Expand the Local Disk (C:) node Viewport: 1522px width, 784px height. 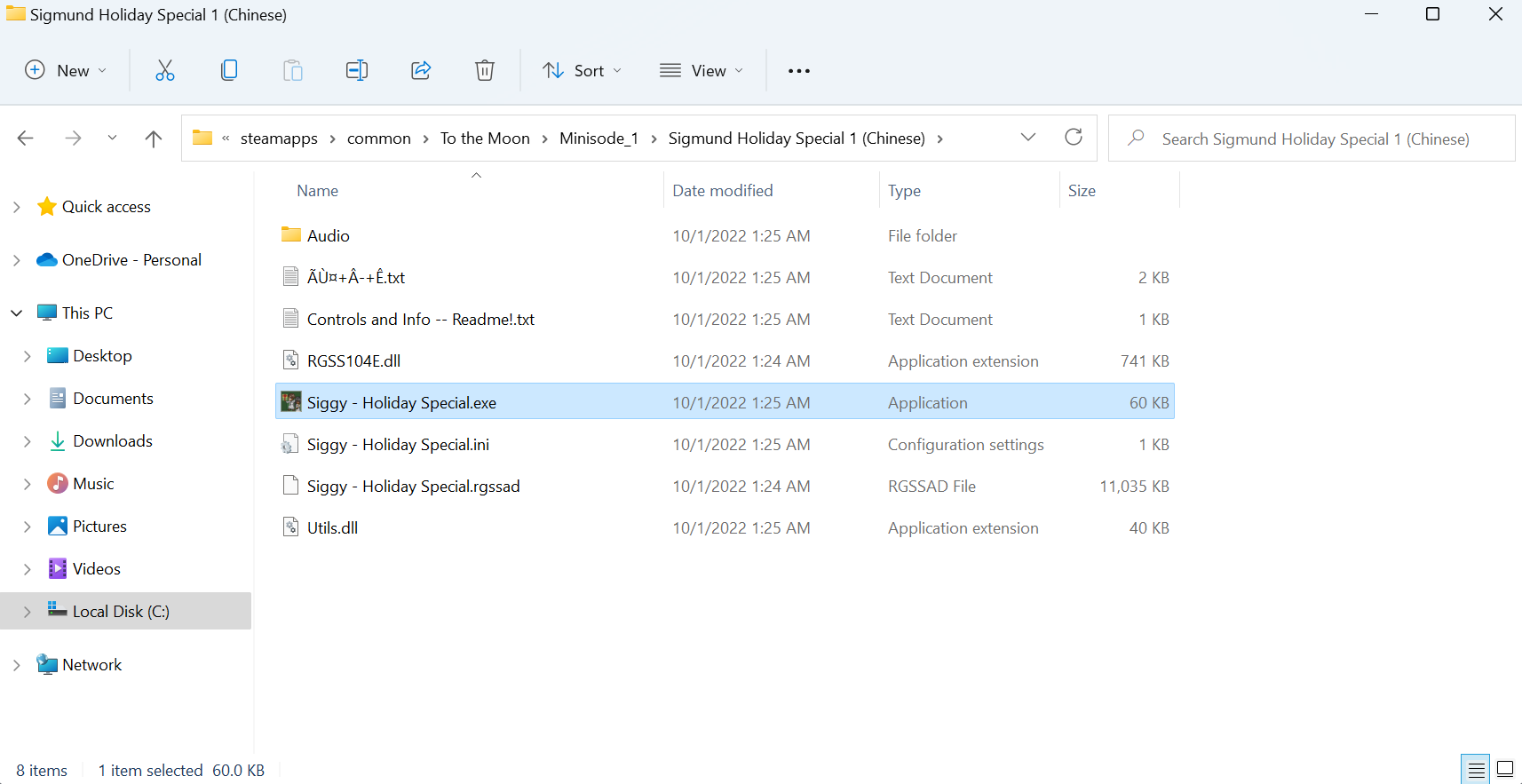tap(28, 612)
